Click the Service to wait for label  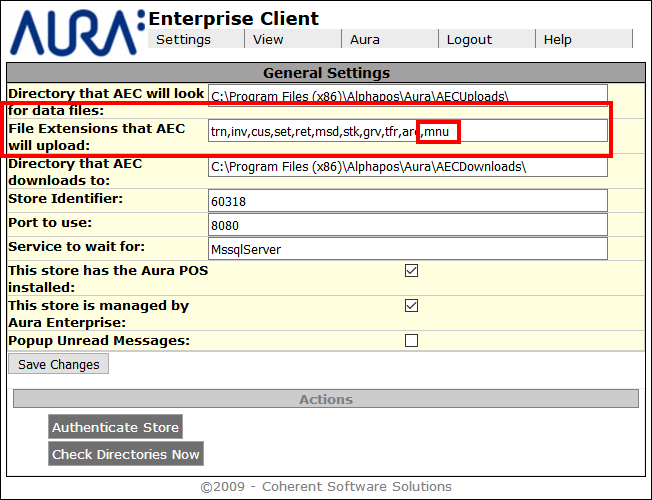(77, 247)
